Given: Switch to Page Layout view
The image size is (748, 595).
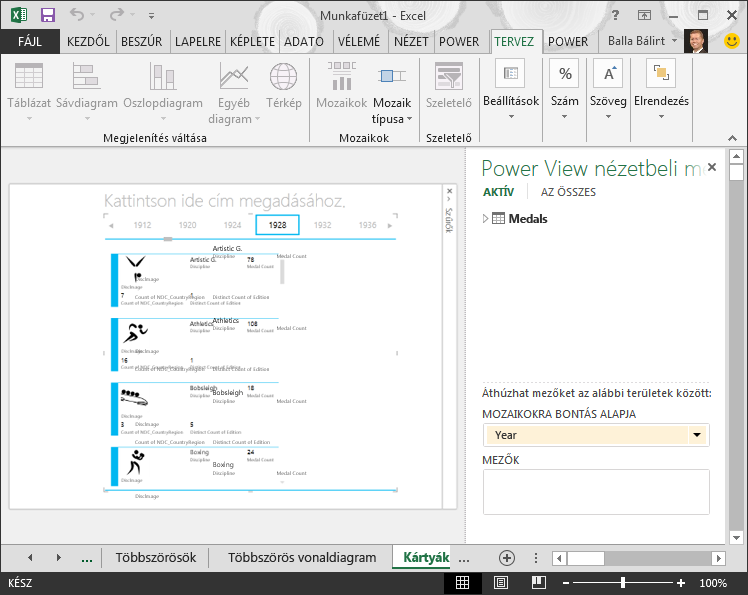Looking at the screenshot, I should pyautogui.click(x=500, y=583).
